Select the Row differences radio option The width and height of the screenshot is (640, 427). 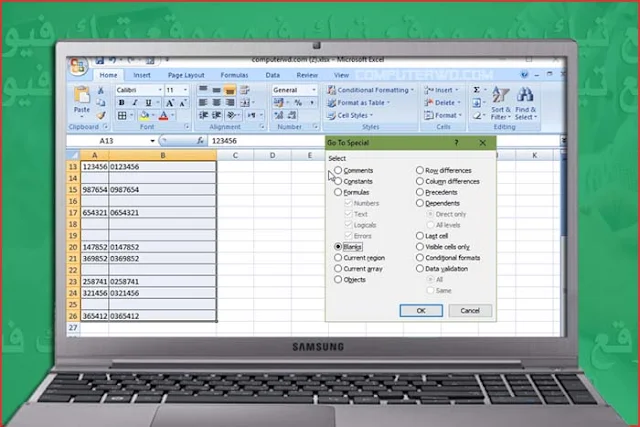click(420, 170)
